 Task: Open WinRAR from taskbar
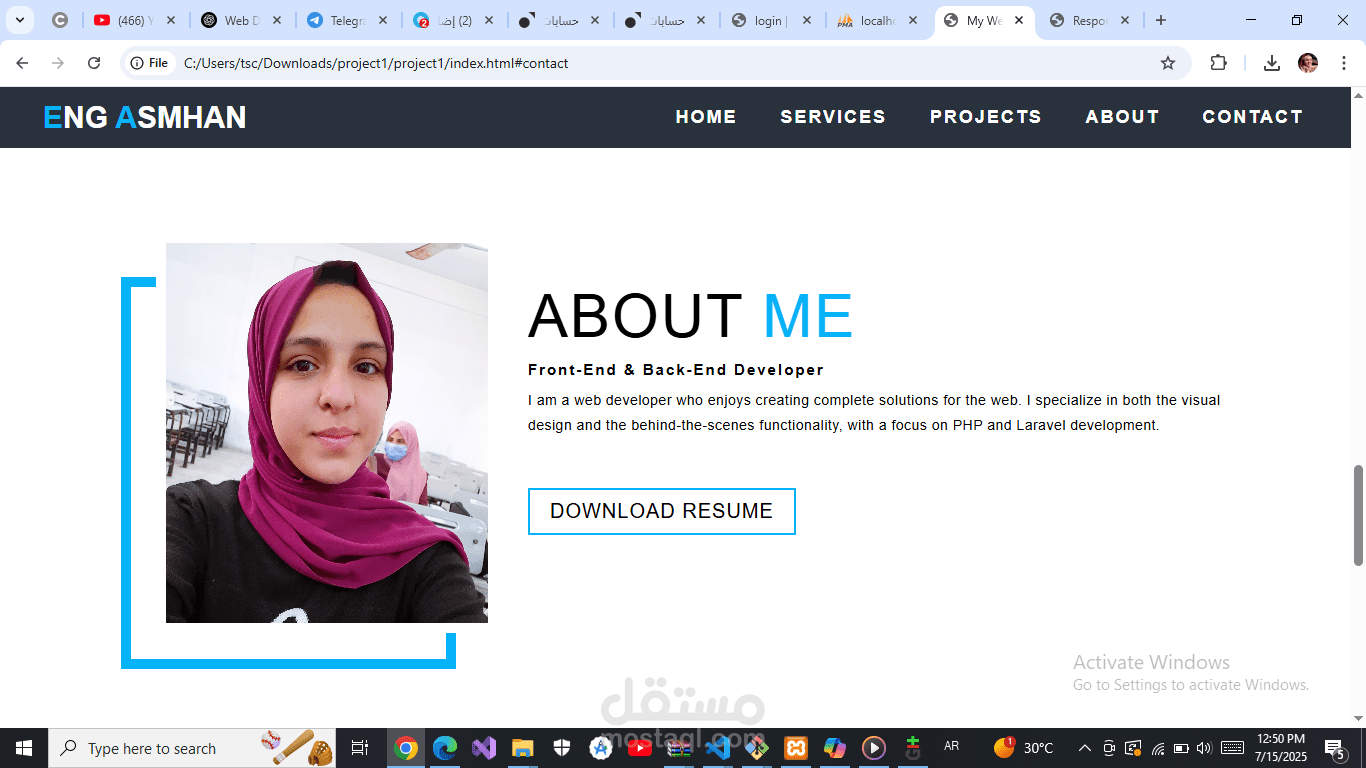pos(679,748)
